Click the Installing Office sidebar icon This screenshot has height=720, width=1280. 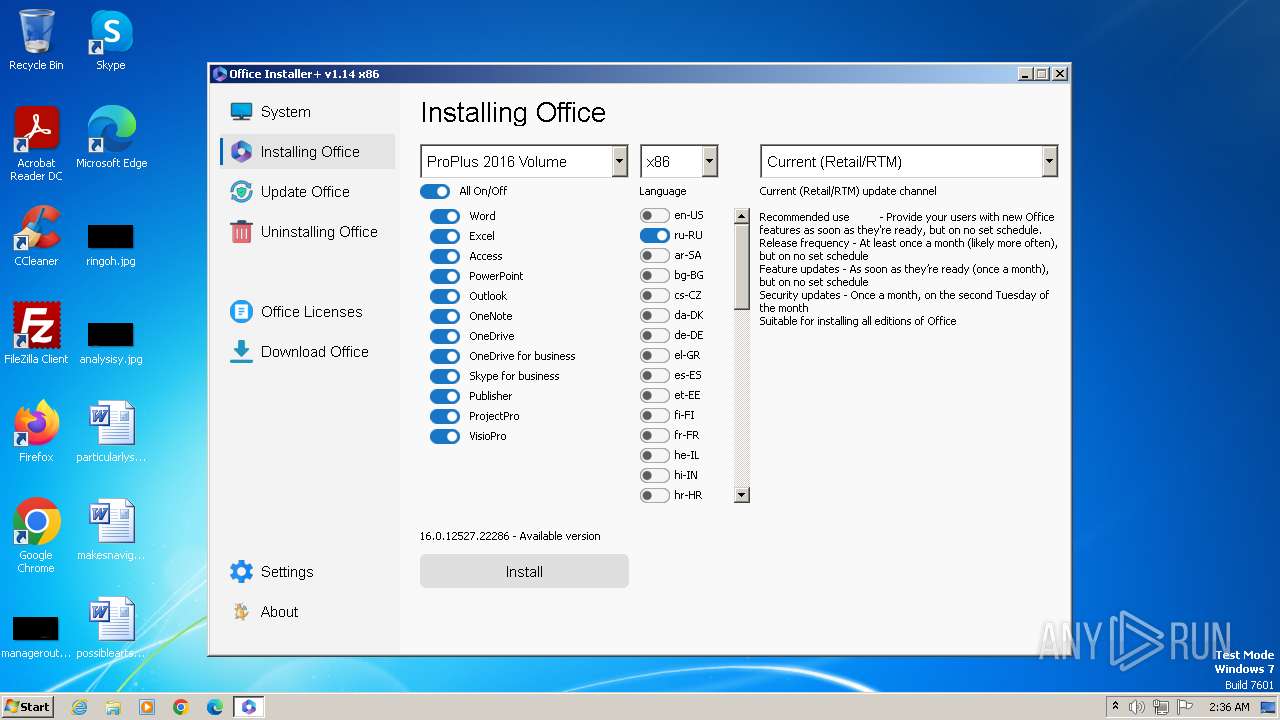pyautogui.click(x=241, y=152)
